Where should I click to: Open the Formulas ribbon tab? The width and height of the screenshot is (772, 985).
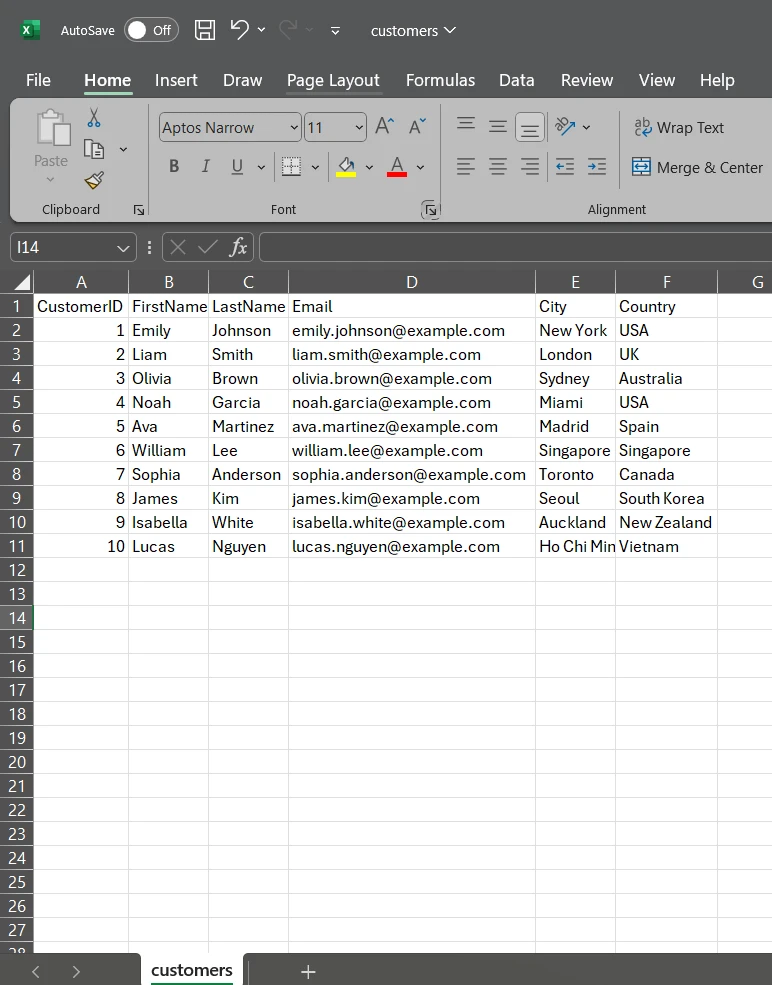click(440, 80)
